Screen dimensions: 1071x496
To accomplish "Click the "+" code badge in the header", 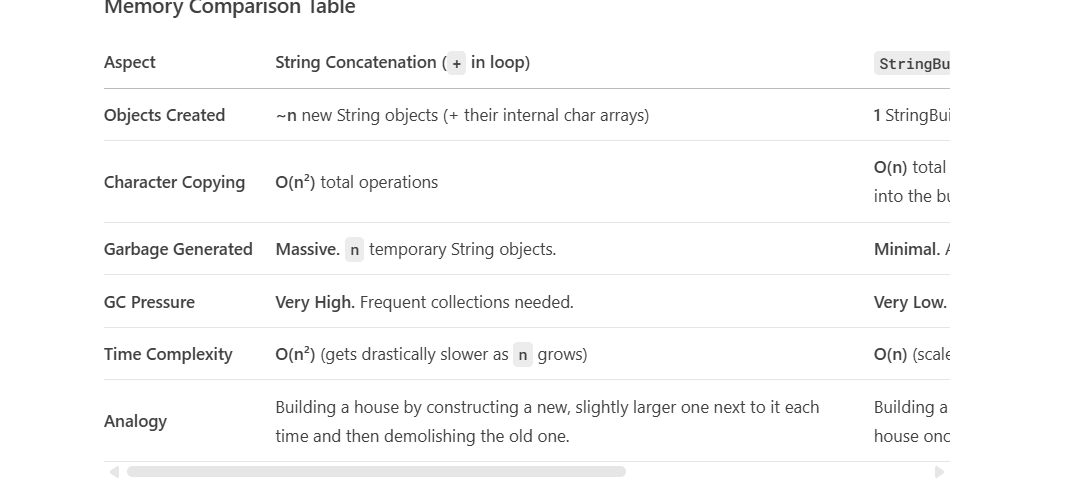I will point(457,63).
